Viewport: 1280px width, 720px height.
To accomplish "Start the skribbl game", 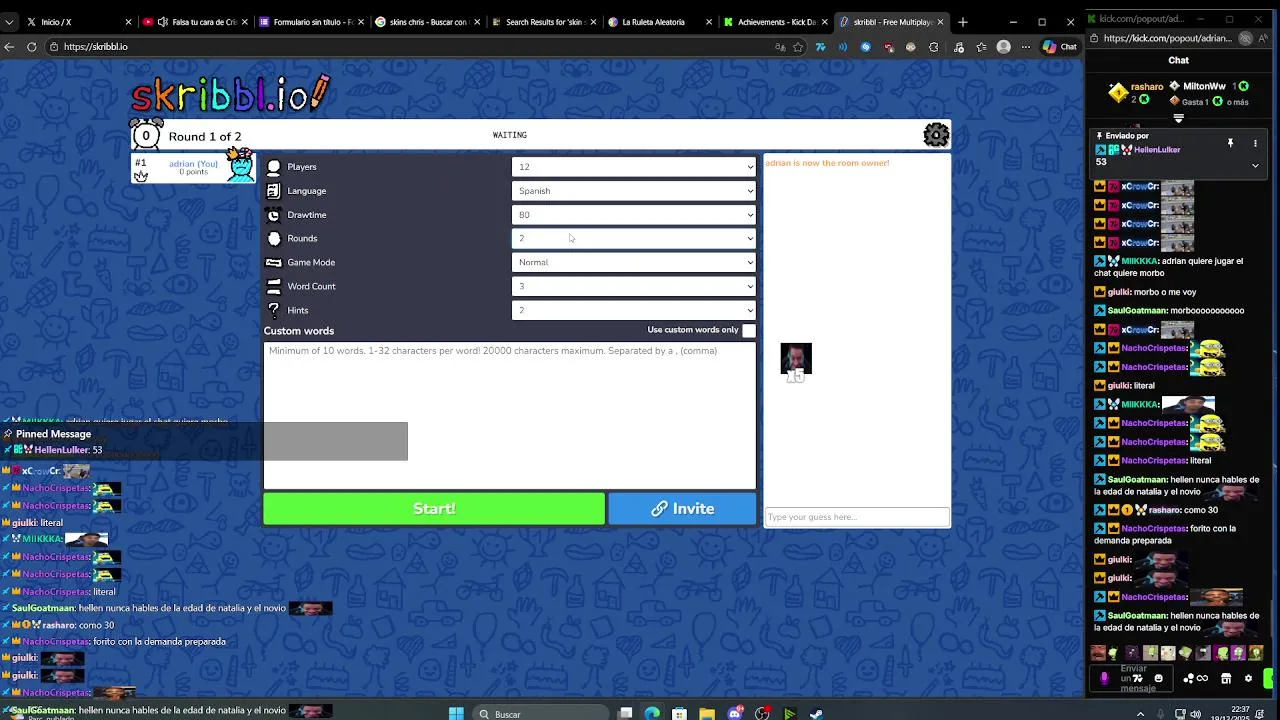I will pos(434,508).
